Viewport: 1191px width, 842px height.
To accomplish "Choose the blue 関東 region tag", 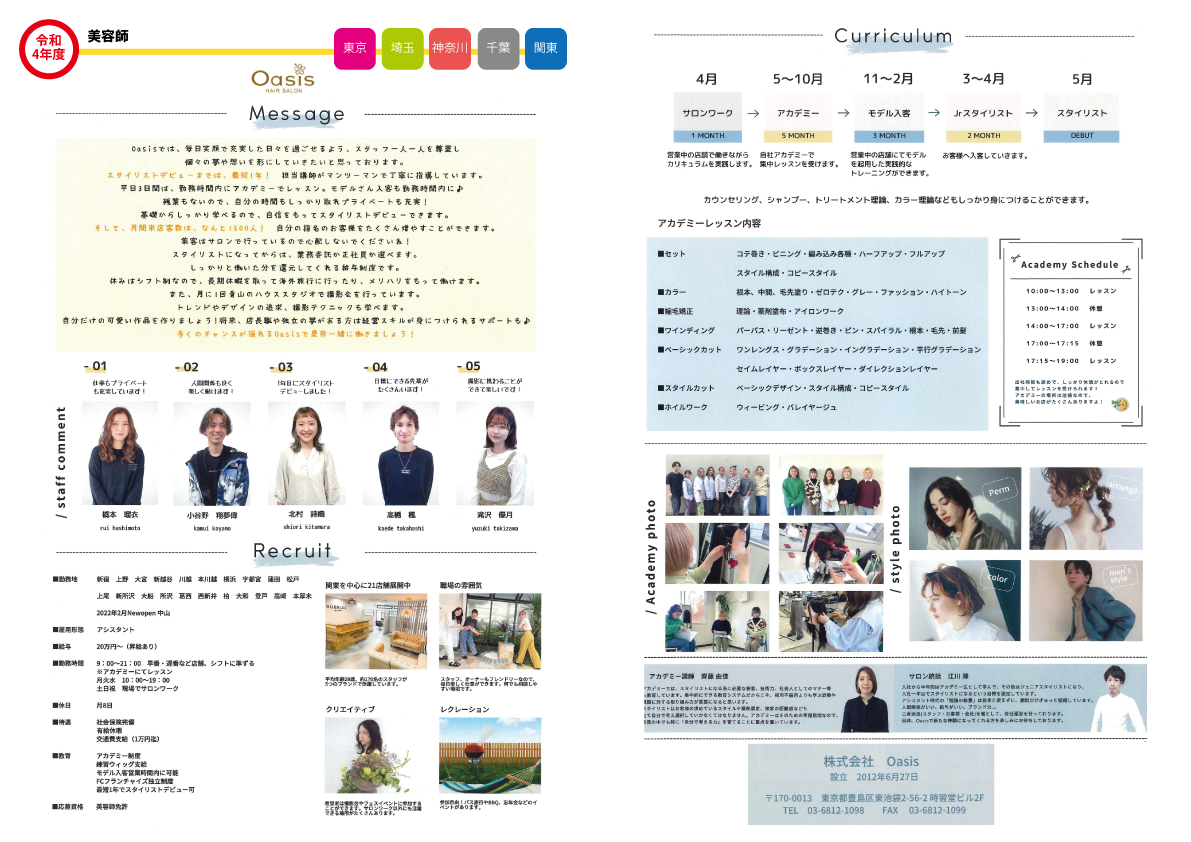I will pyautogui.click(x=545, y=49).
